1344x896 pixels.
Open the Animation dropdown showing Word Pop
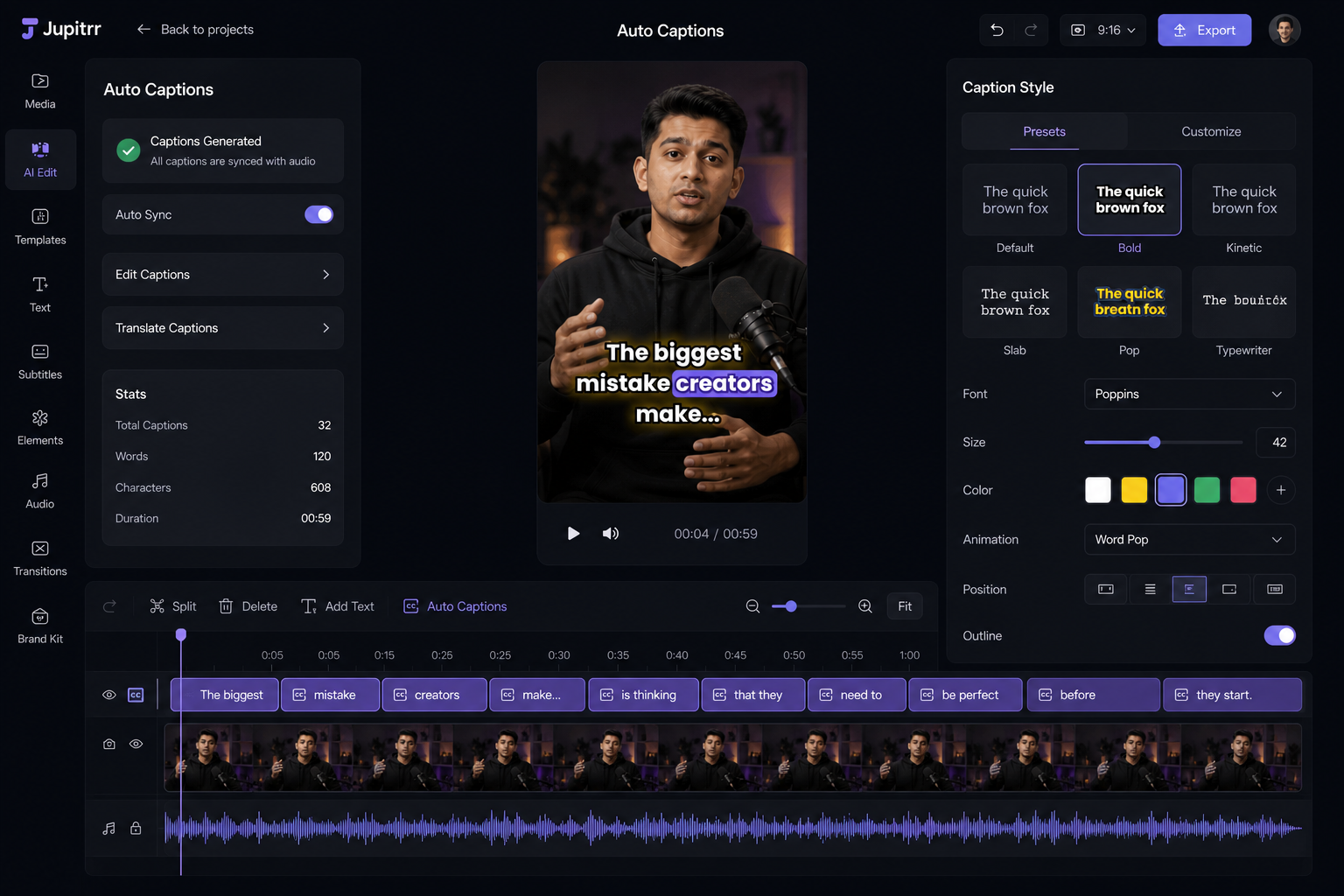1189,539
